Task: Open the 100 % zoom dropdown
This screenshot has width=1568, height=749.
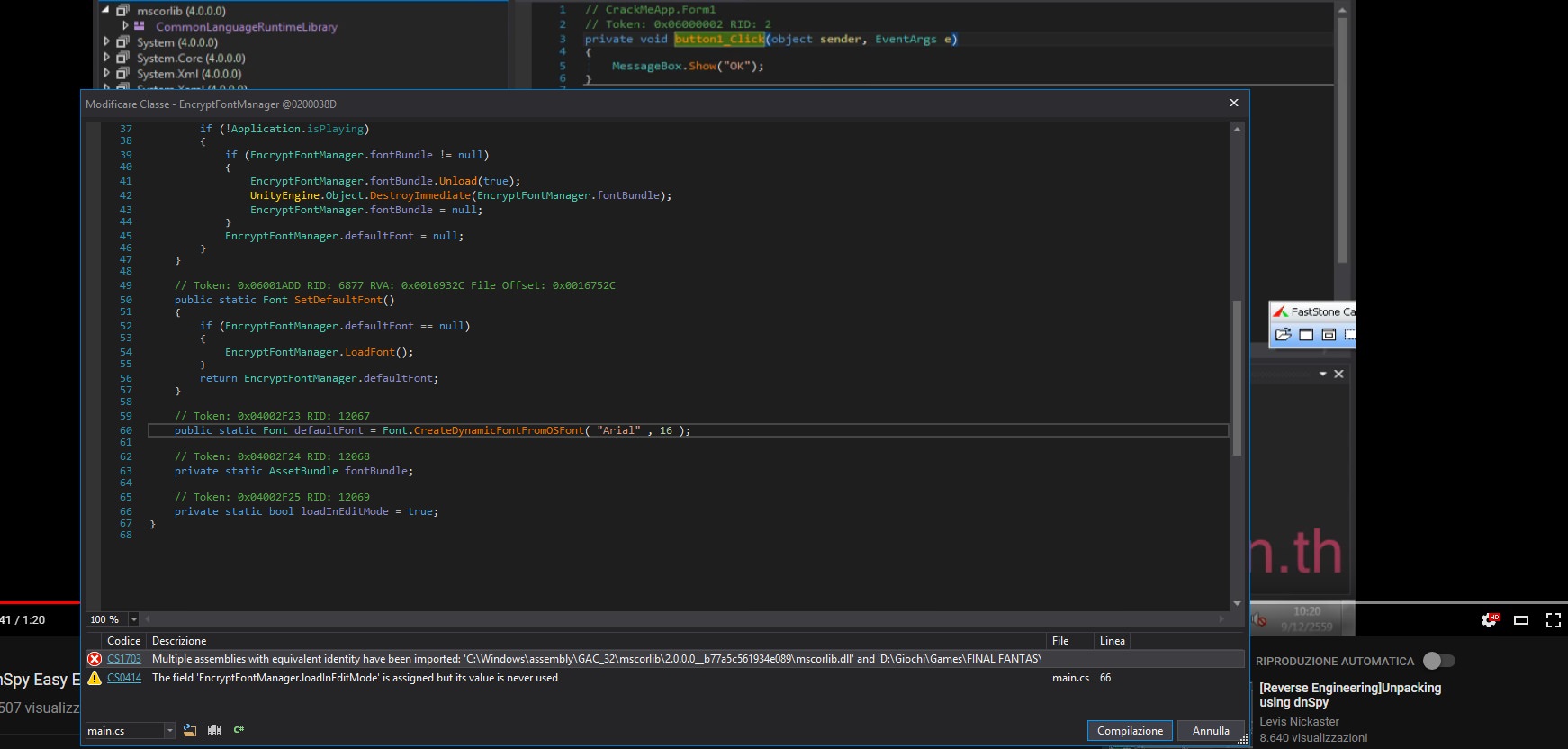Action: coord(134,619)
